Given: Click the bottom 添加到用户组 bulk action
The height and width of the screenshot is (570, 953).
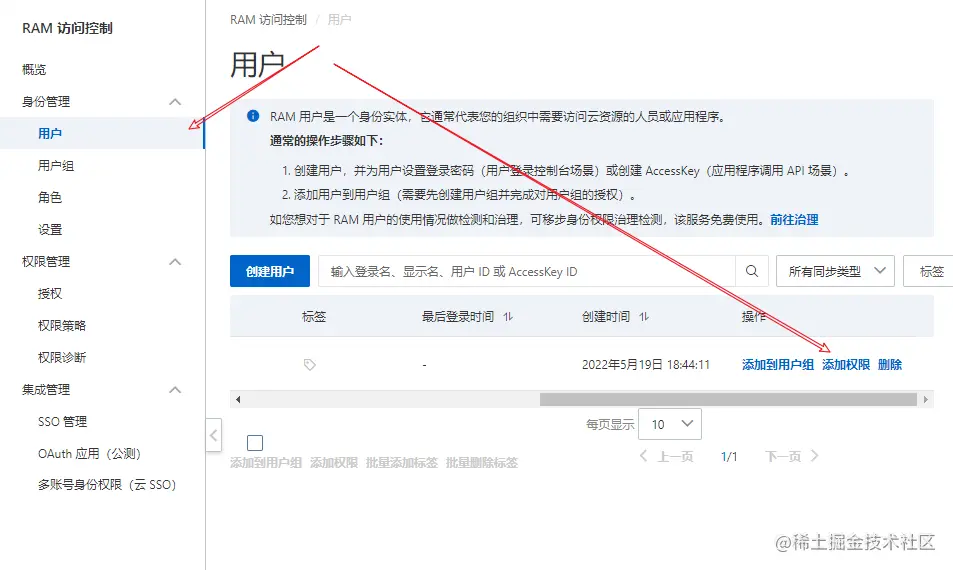Looking at the screenshot, I should [266, 463].
